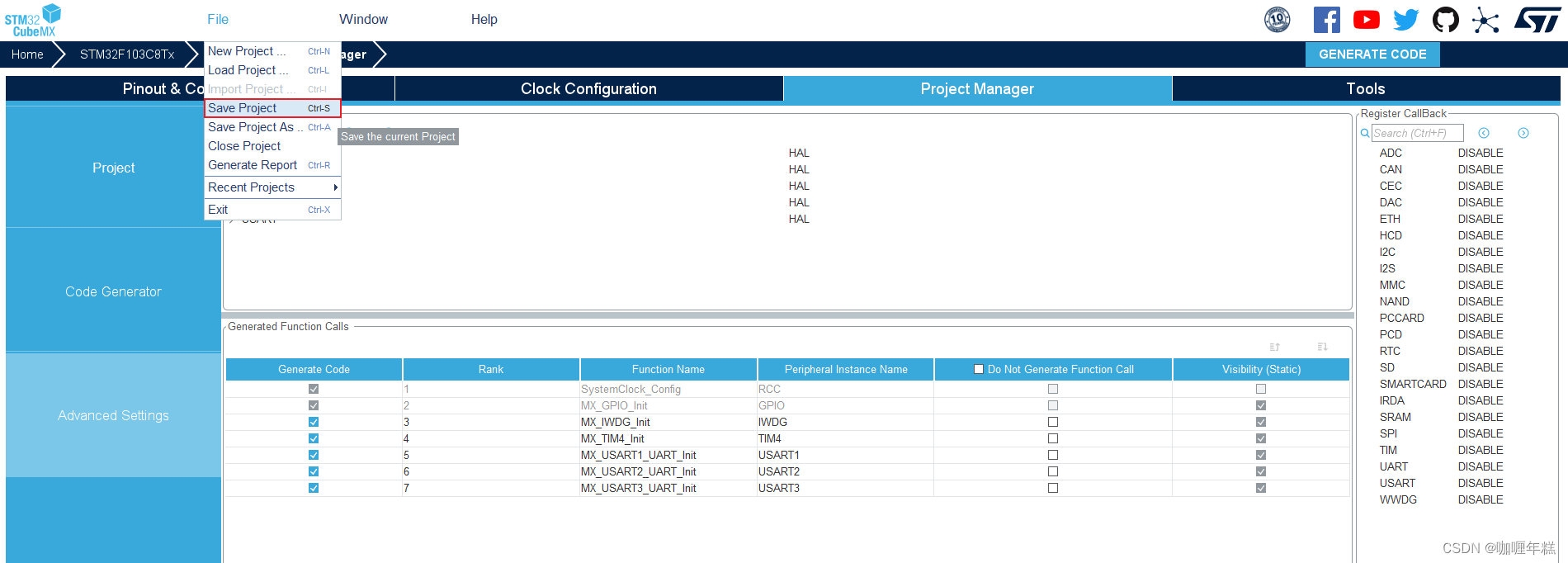This screenshot has height=563, width=1568.
Task: Open the Help menu
Action: [x=484, y=19]
